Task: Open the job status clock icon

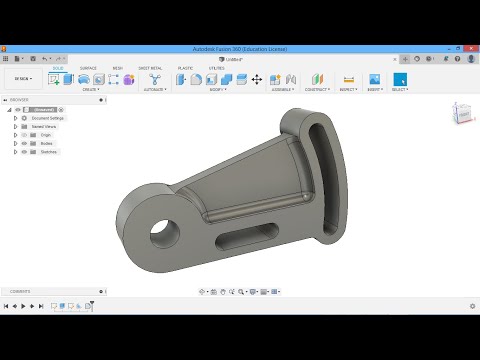Action: pos(429,59)
